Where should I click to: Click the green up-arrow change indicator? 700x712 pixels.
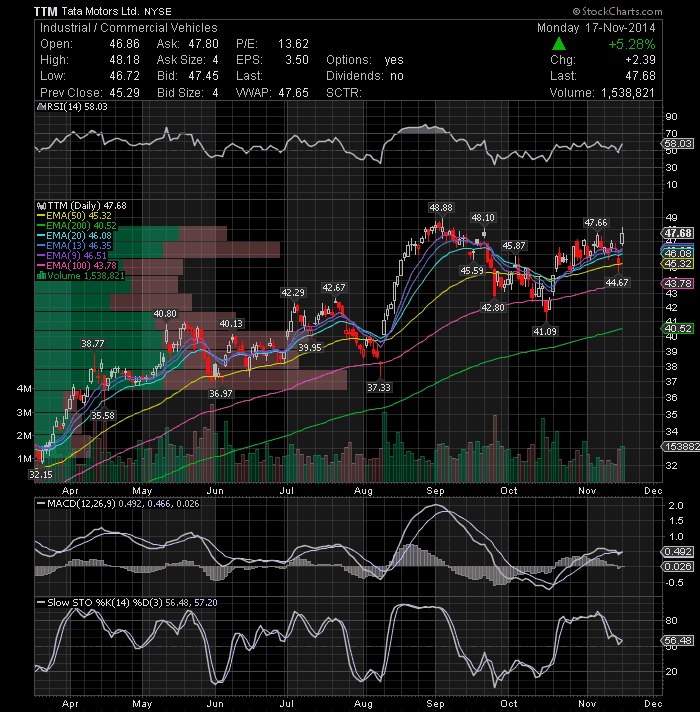pos(559,44)
